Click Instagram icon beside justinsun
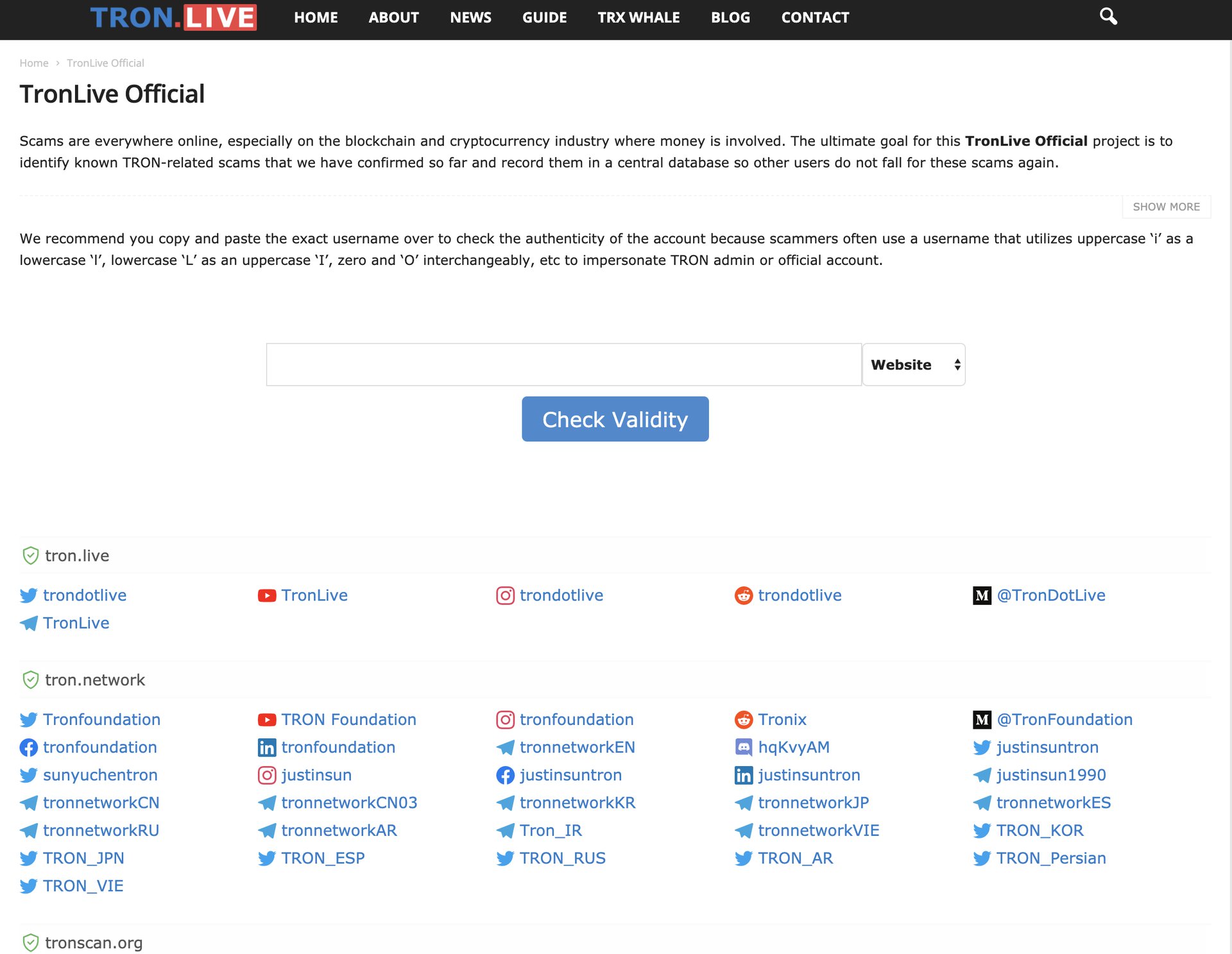 (267, 775)
